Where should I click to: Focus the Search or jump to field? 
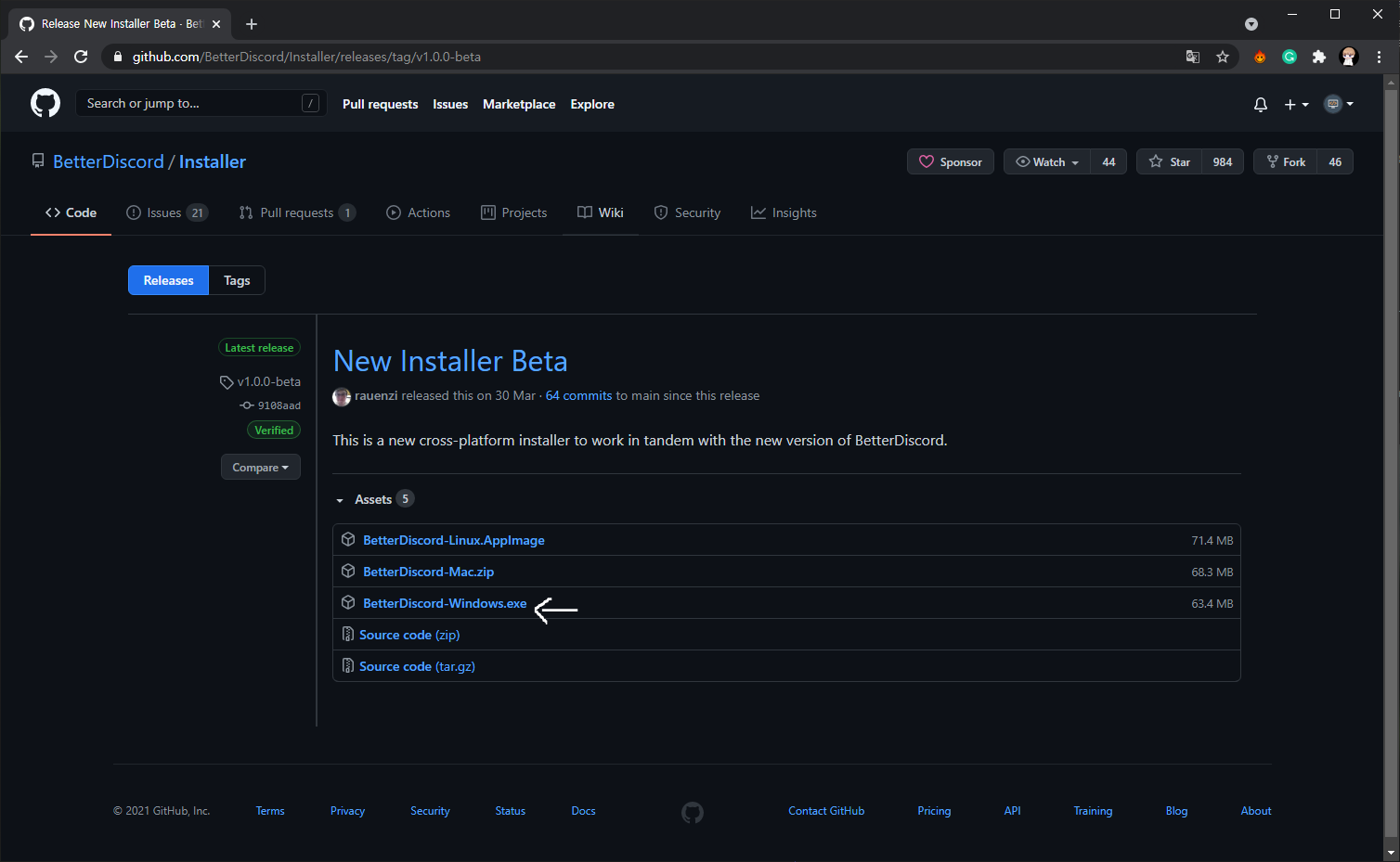201,103
